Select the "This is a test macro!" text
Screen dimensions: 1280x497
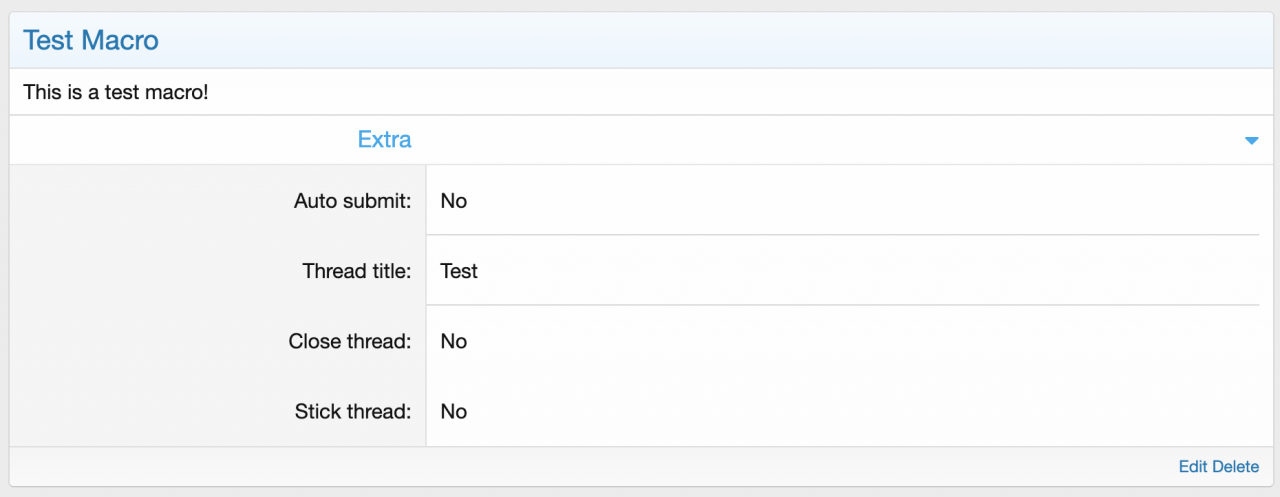(x=115, y=92)
